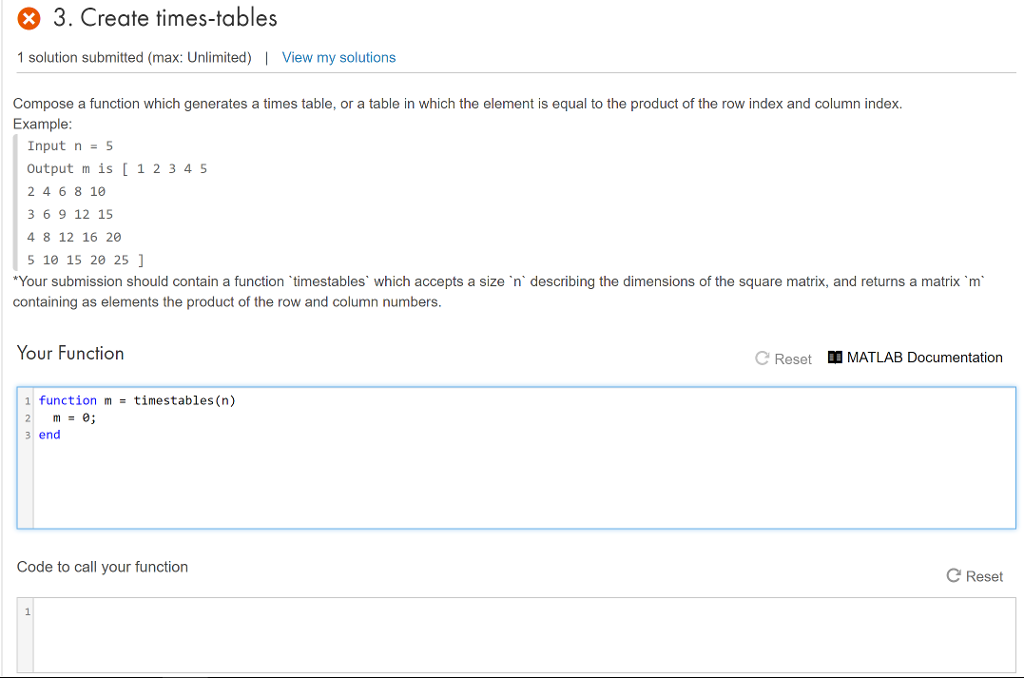
Task: Click Reset above the call code editor
Action: [973, 575]
